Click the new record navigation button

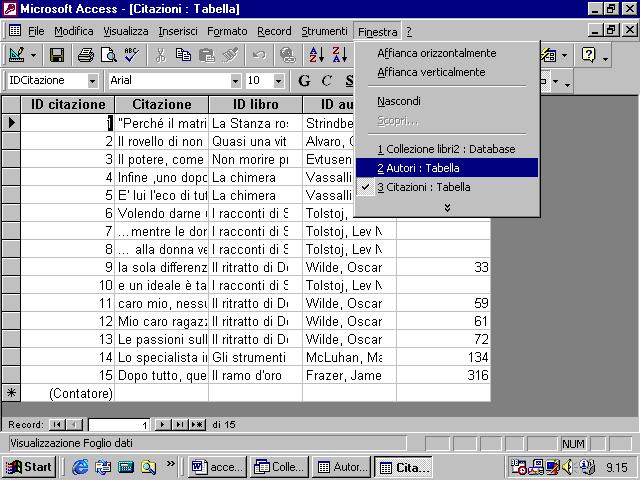tap(197, 425)
